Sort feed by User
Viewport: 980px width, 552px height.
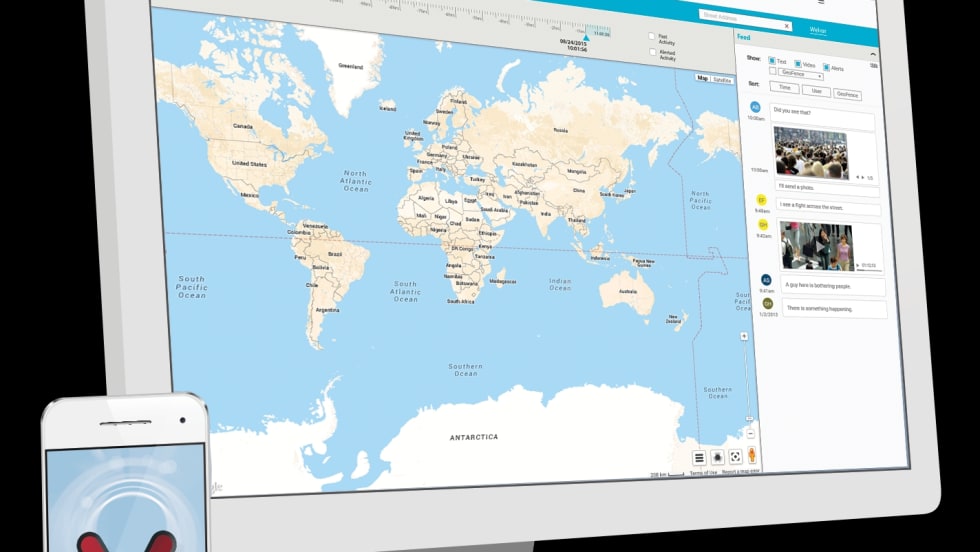815,92
